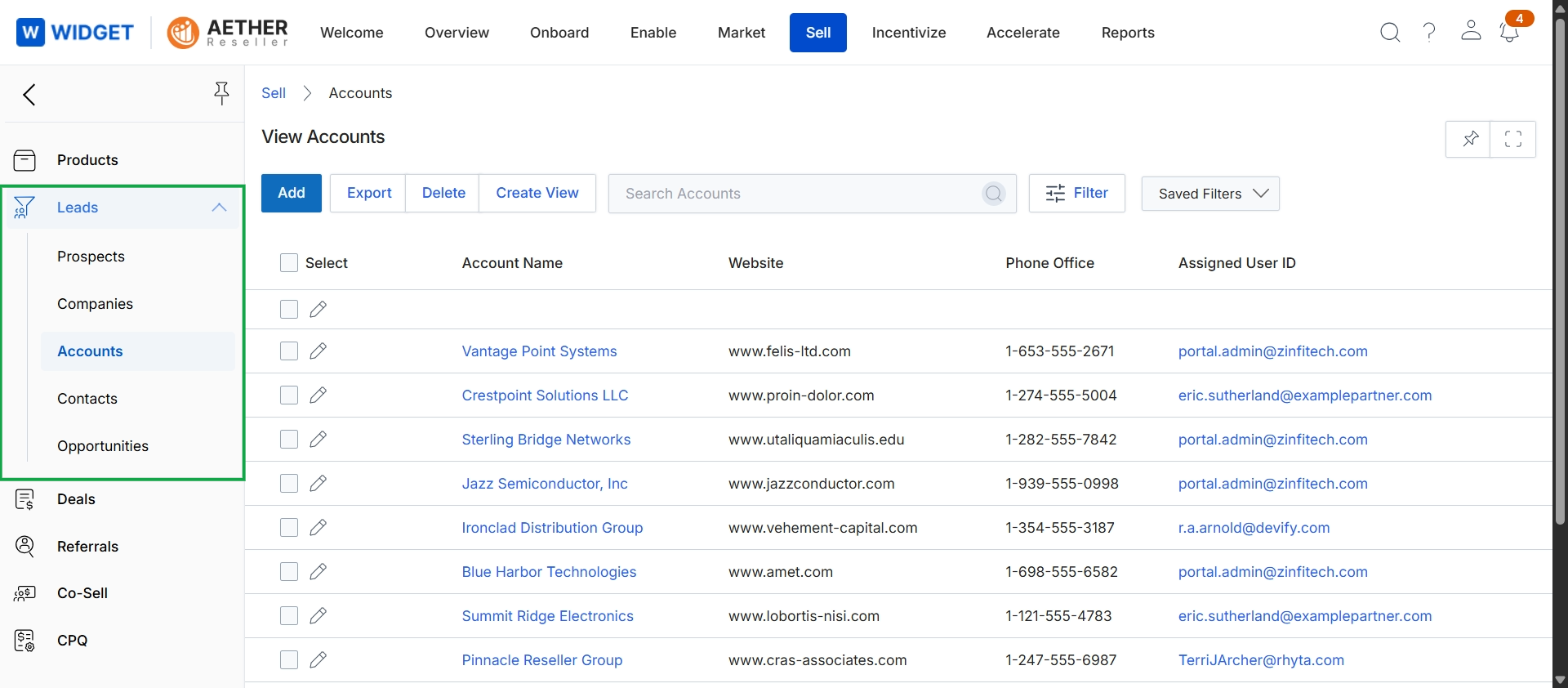Toggle the Select all checkbox
Screen dimensions: 1568x688
[289, 263]
